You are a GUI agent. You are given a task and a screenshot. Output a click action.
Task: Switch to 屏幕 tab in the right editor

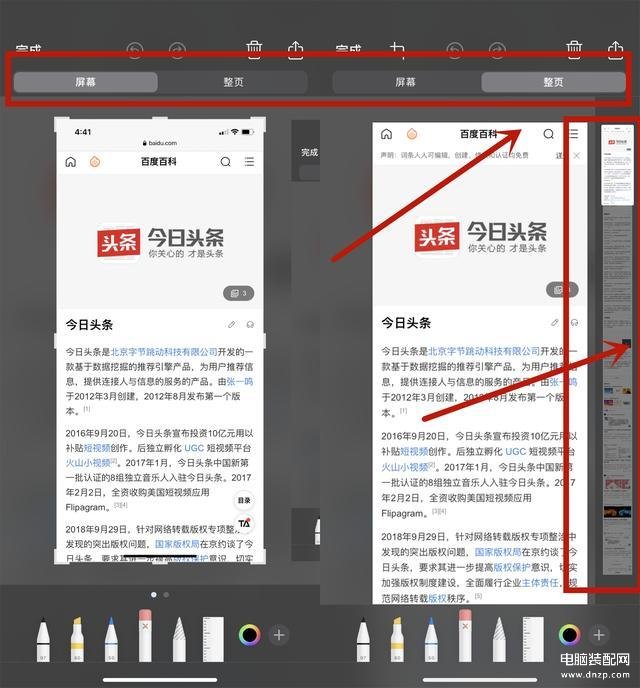405,83
